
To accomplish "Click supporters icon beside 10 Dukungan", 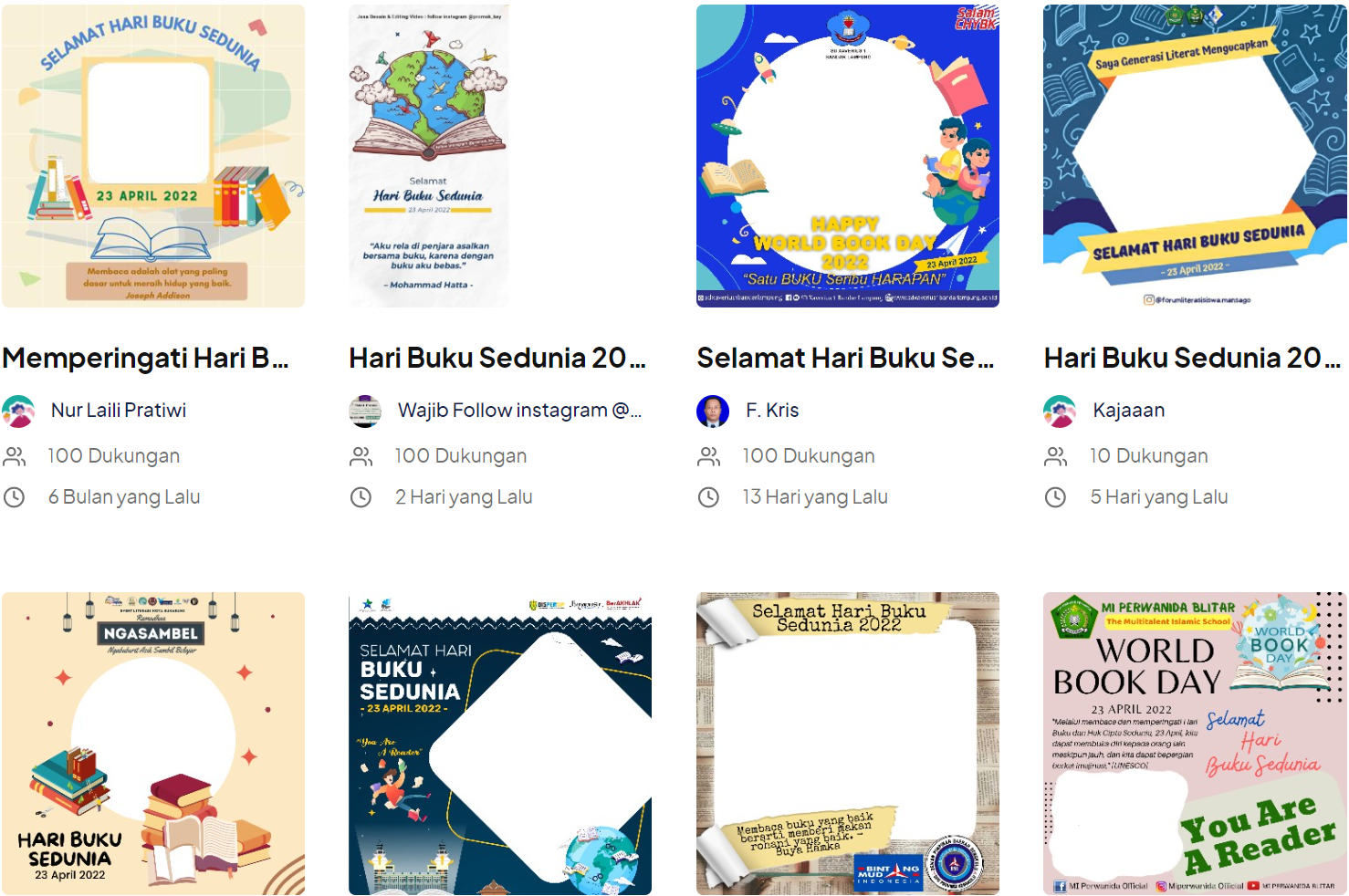I will [x=1056, y=456].
